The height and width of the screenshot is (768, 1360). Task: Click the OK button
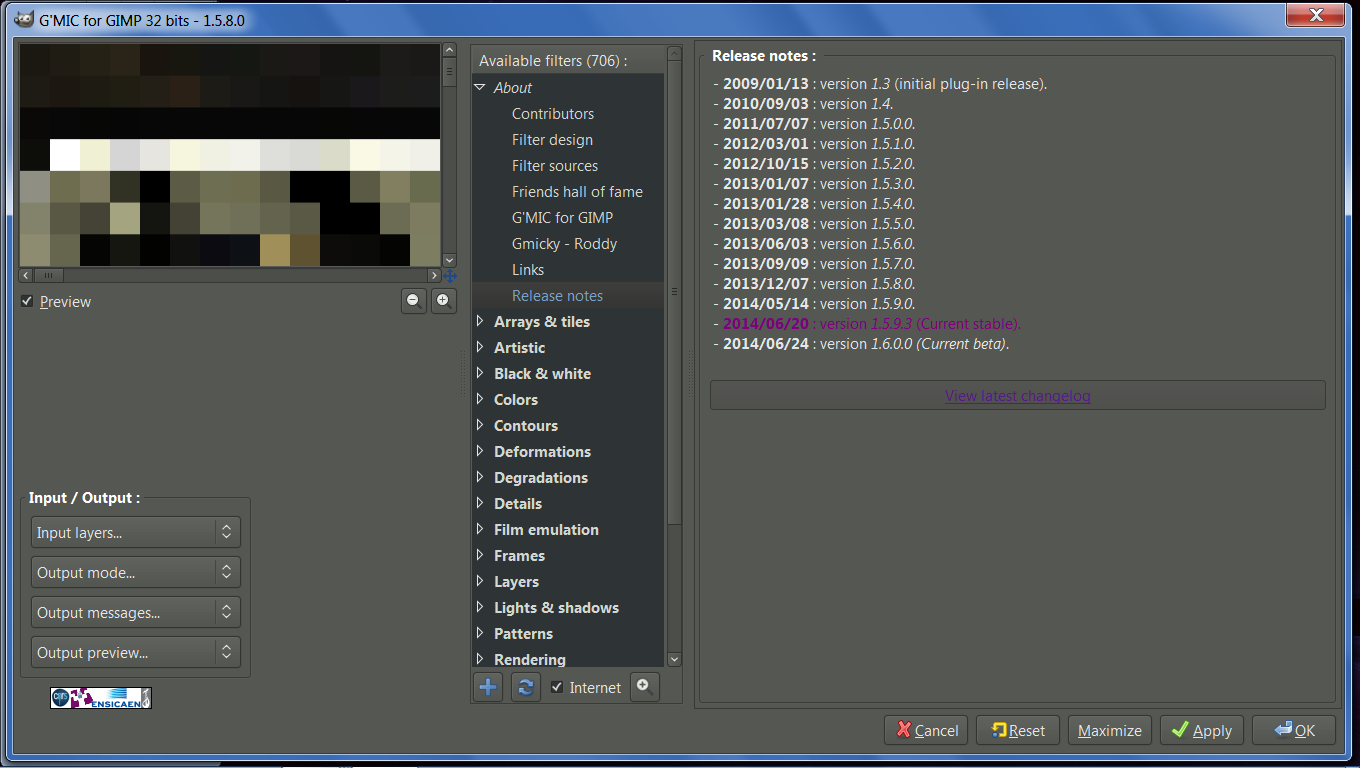(1294, 730)
